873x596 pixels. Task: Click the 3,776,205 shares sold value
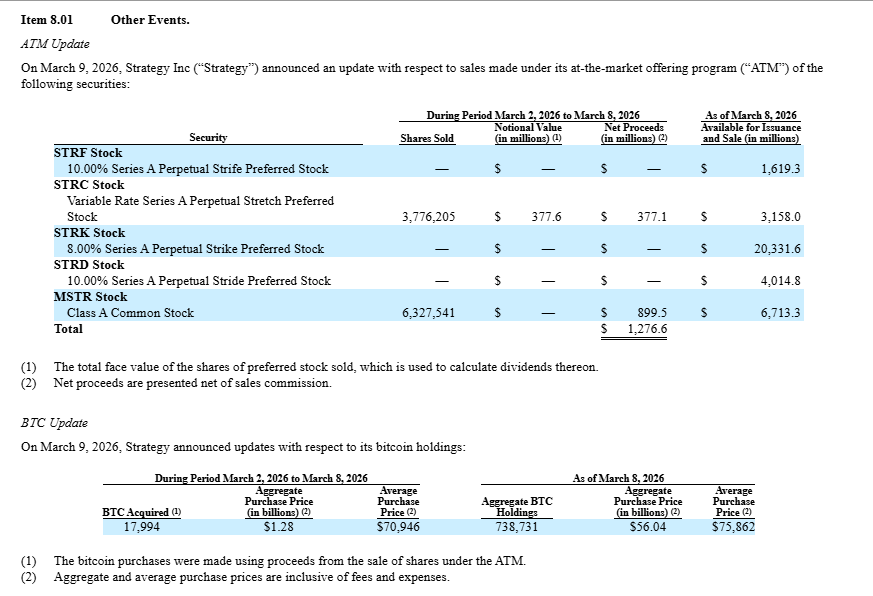428,217
